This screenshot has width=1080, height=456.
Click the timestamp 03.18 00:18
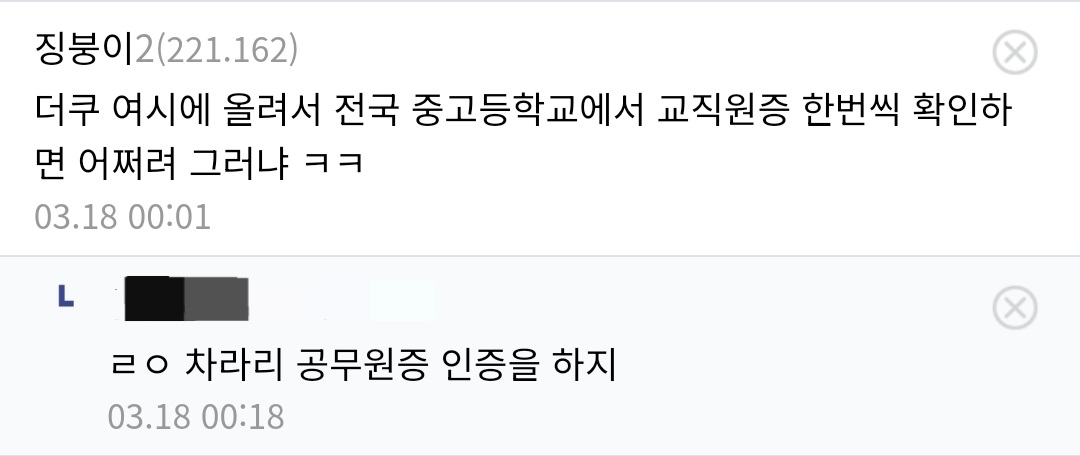(x=196, y=417)
